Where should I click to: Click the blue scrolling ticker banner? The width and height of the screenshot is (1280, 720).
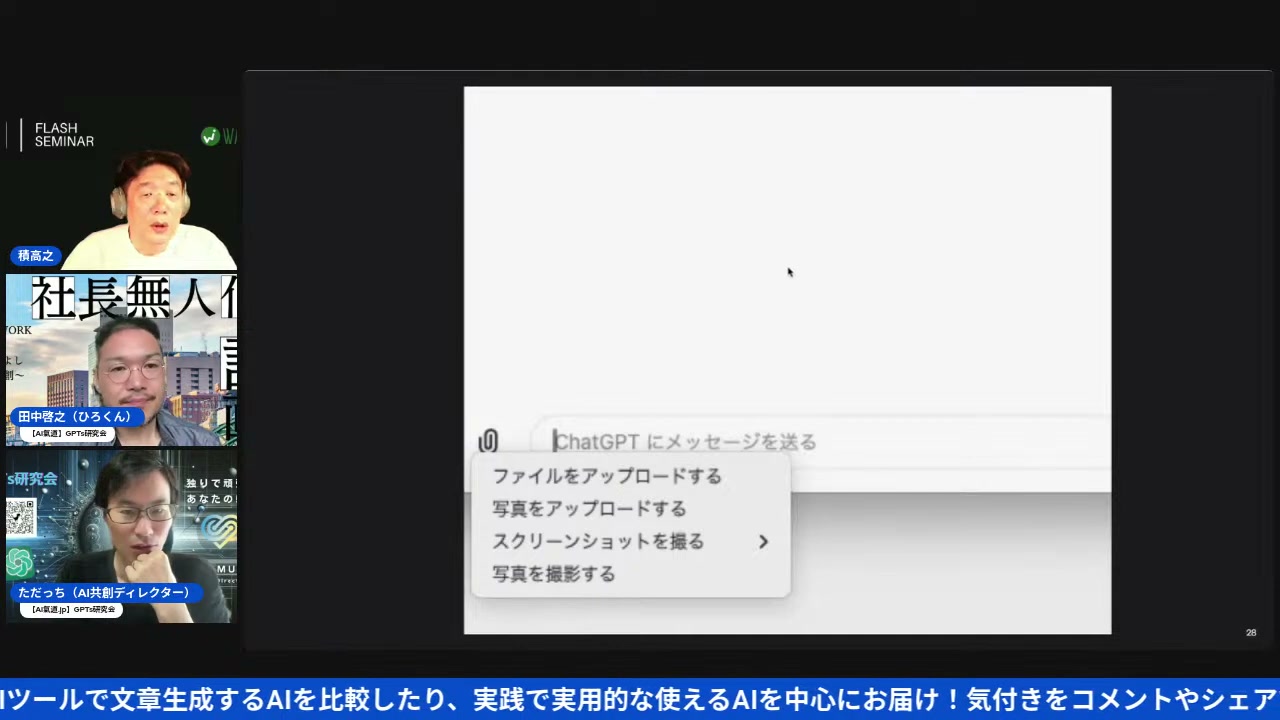(x=640, y=699)
